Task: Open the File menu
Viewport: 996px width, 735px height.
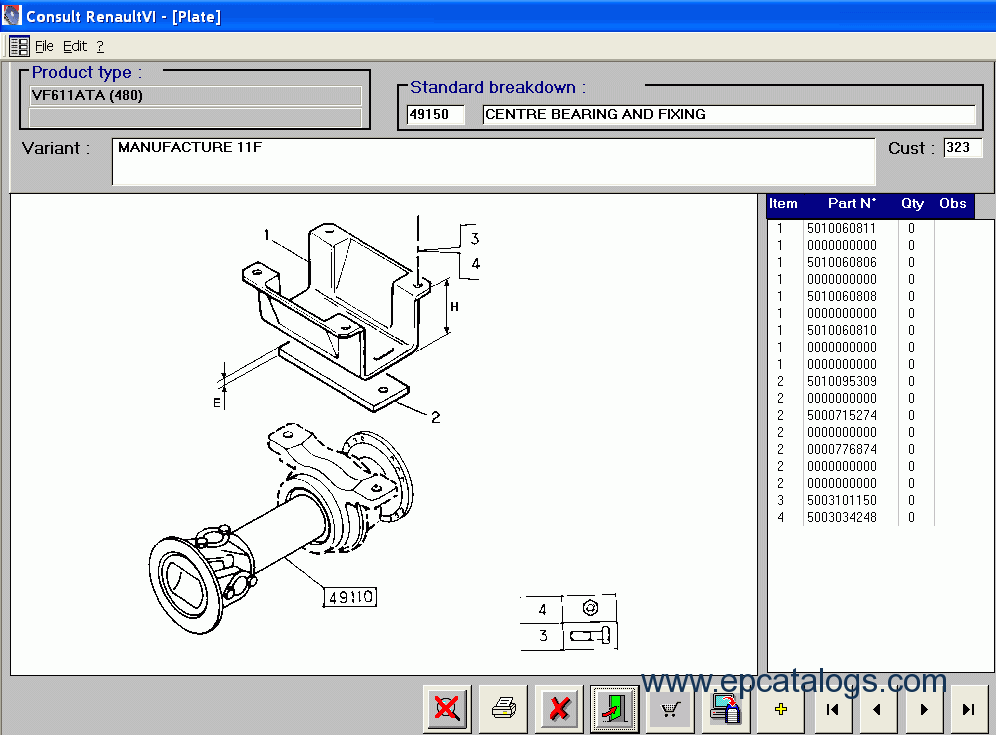Action: coord(44,46)
